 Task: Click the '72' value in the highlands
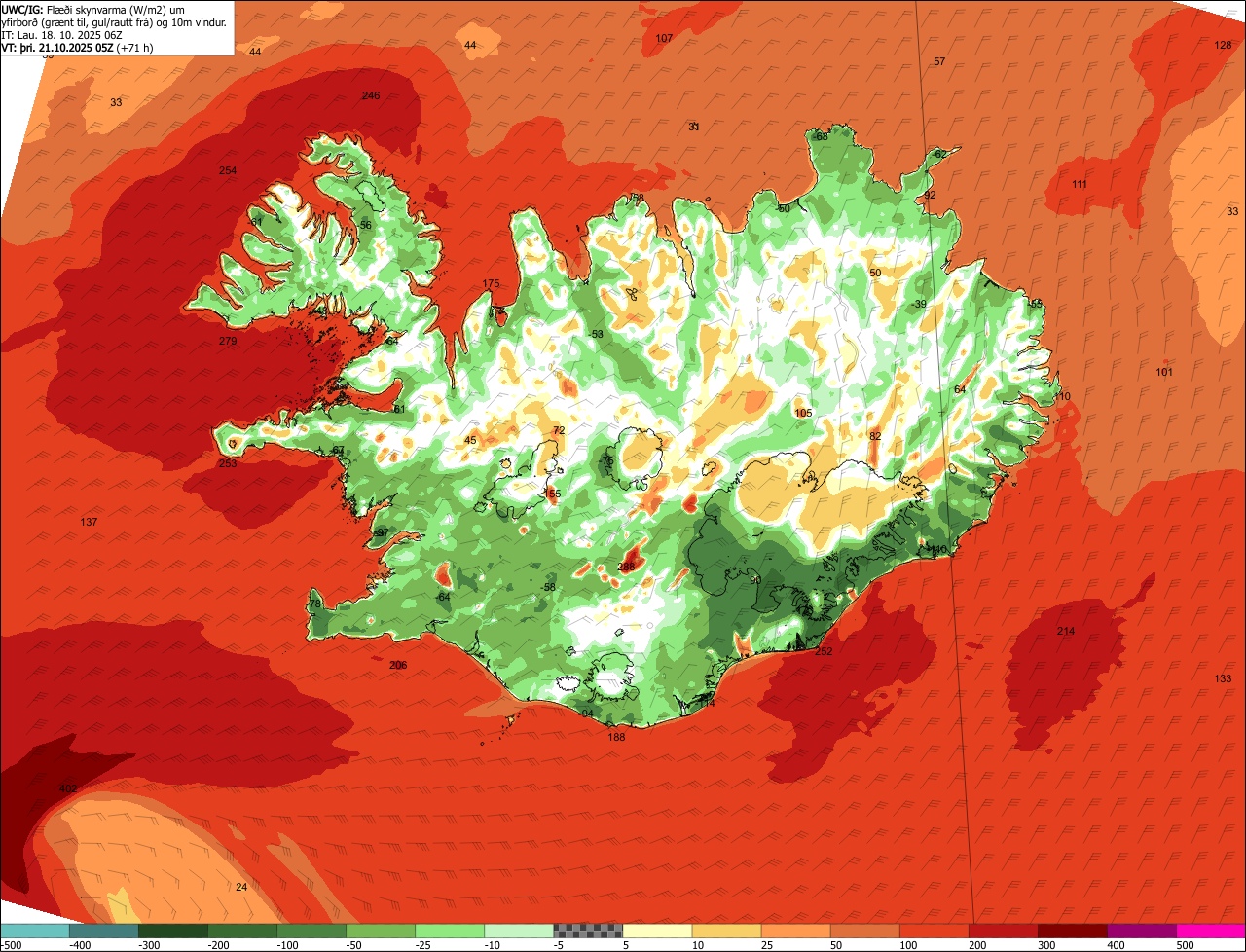click(x=559, y=430)
